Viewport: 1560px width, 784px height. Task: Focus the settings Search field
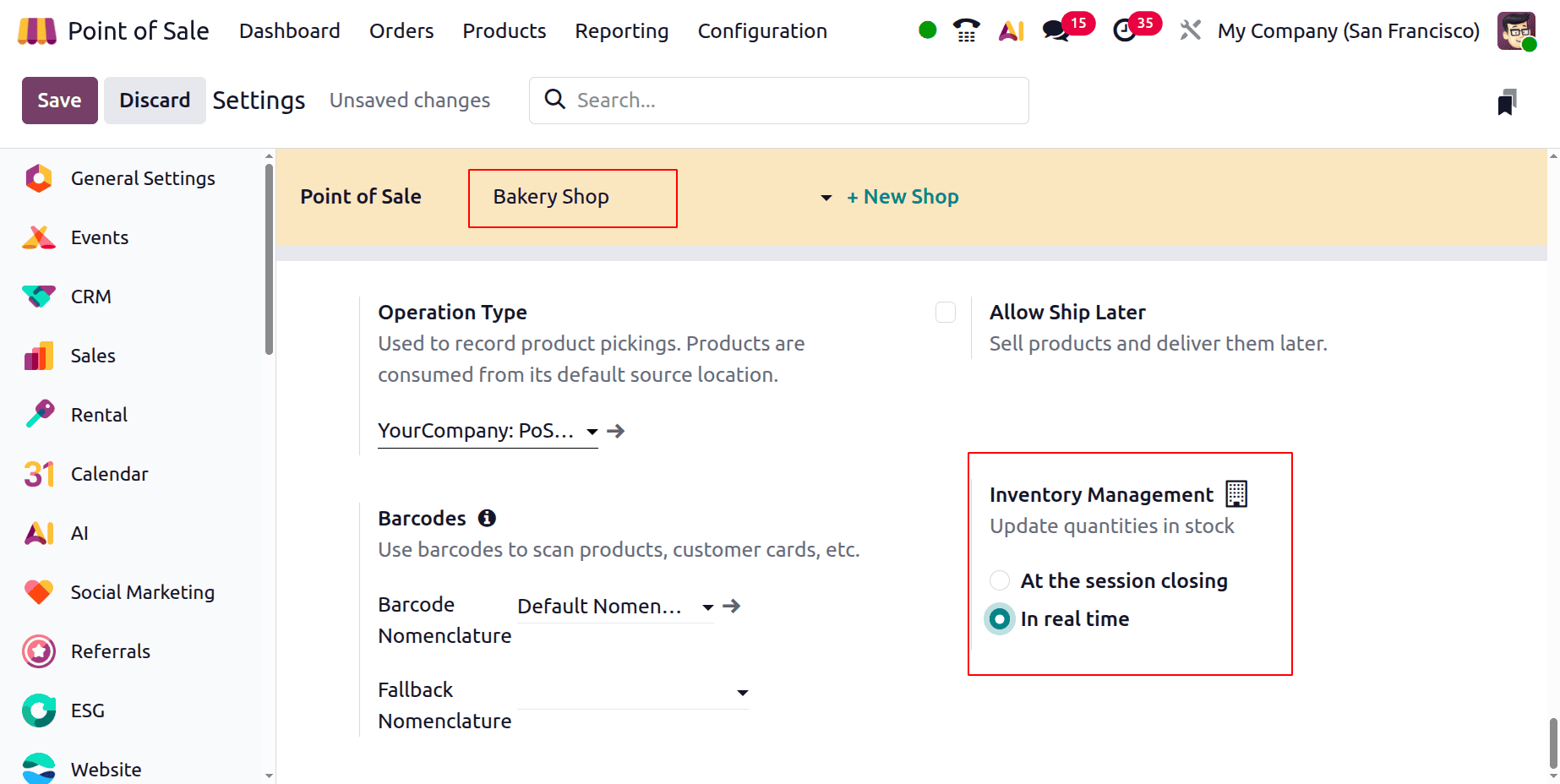(779, 101)
